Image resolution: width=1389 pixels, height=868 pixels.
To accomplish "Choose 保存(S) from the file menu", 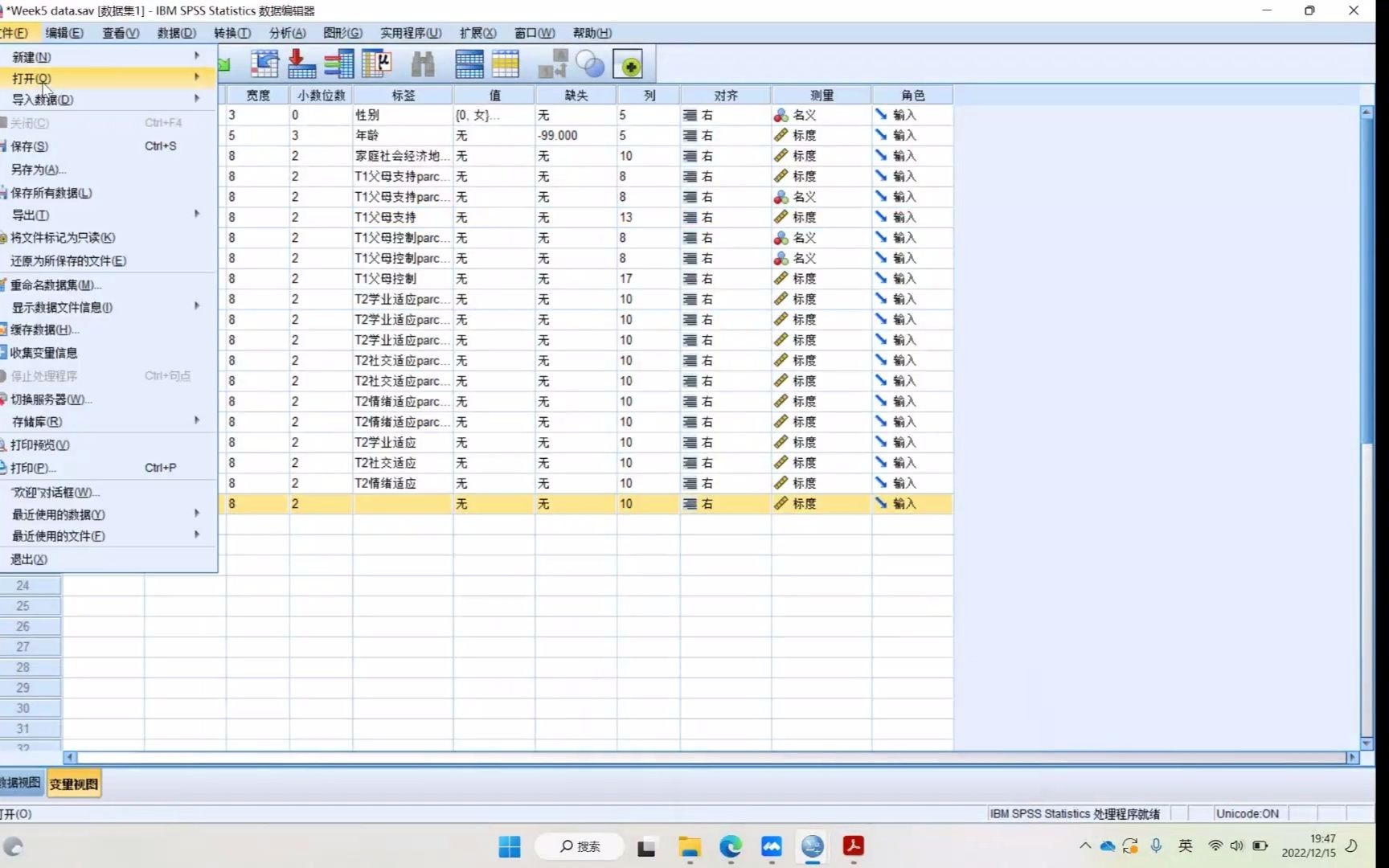I will tap(109, 146).
